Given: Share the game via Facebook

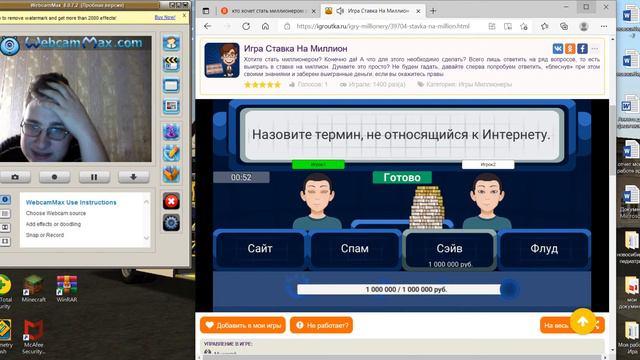Looking at the screenshot, I should pos(582,49).
